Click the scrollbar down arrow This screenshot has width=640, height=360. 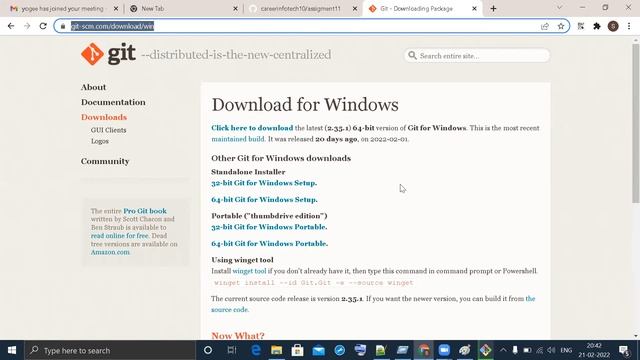636,336
